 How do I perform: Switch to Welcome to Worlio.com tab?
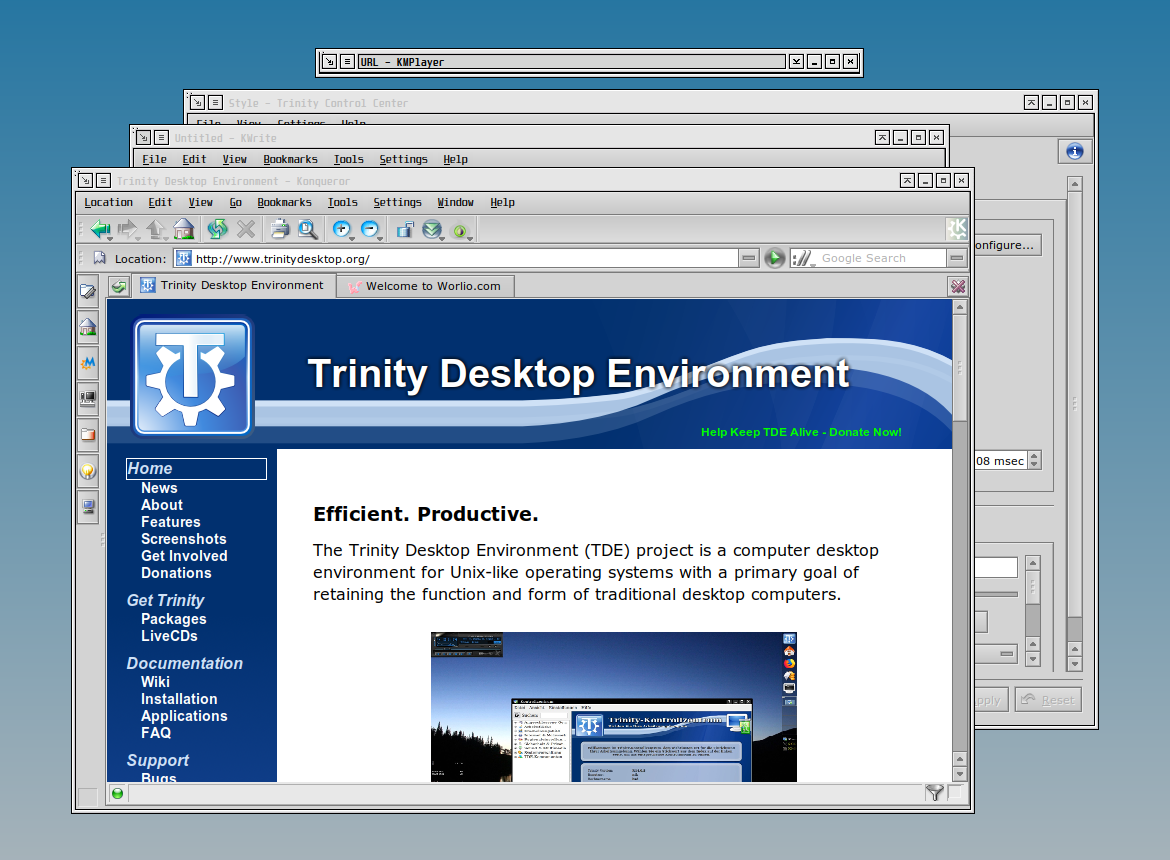click(425, 286)
